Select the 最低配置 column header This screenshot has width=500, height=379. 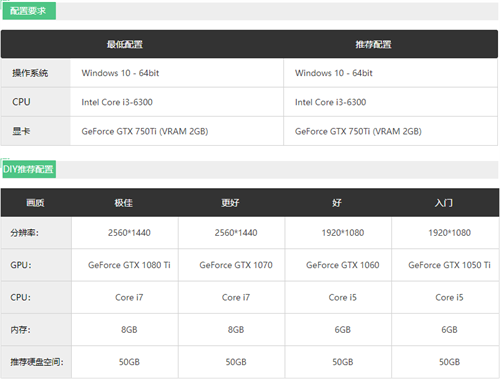(125, 44)
